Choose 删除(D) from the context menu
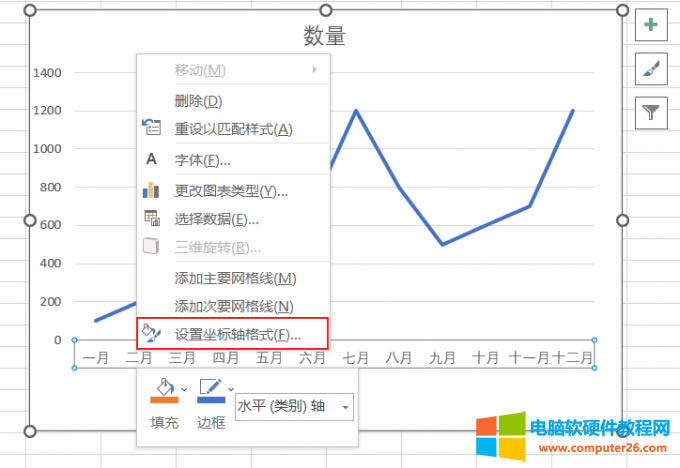The image size is (680, 468). pos(233,101)
